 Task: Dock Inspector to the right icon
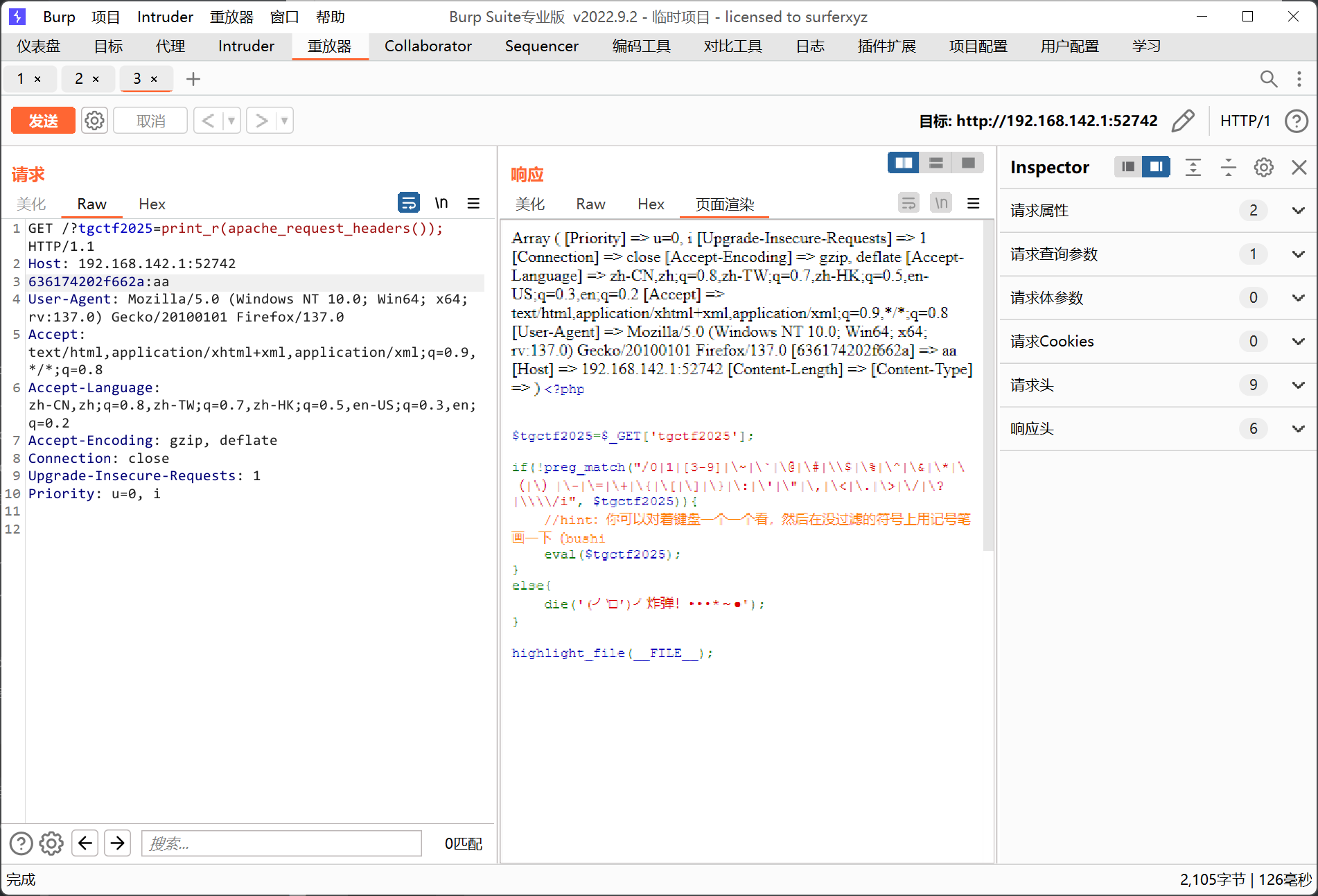point(1156,166)
